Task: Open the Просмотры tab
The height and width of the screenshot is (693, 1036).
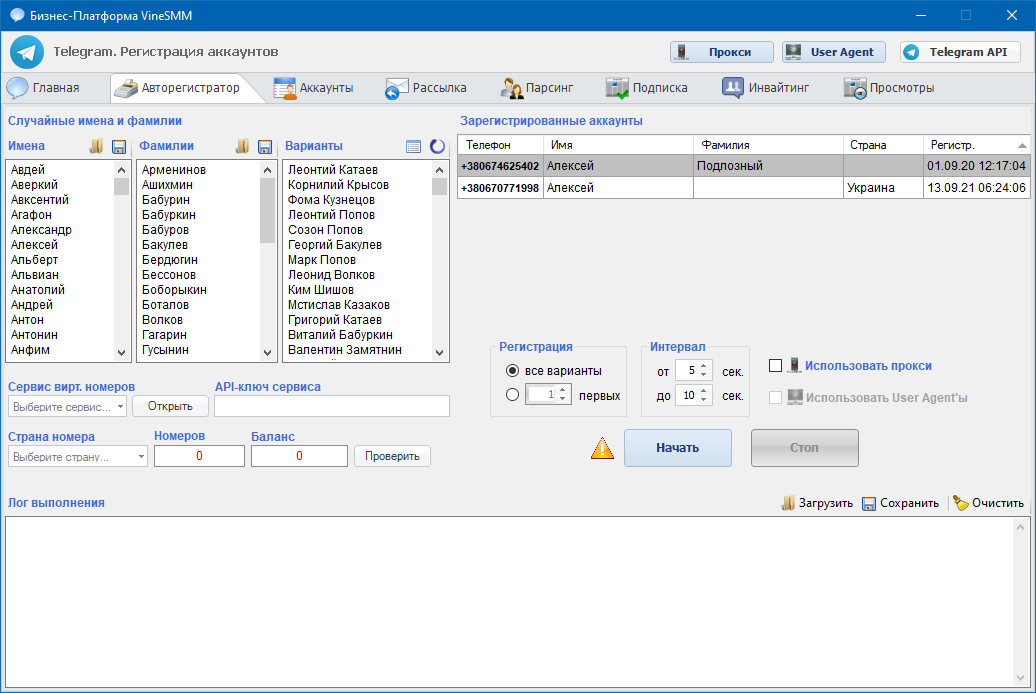Action: point(889,88)
